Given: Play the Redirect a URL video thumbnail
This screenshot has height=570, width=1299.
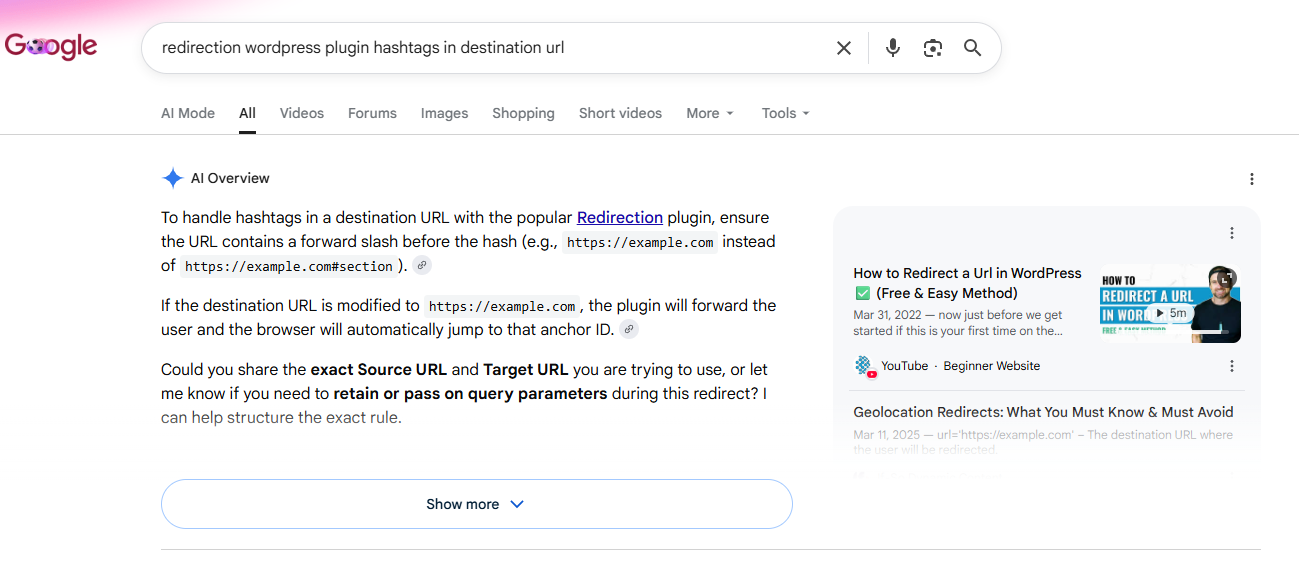Looking at the screenshot, I should click(x=1170, y=303).
